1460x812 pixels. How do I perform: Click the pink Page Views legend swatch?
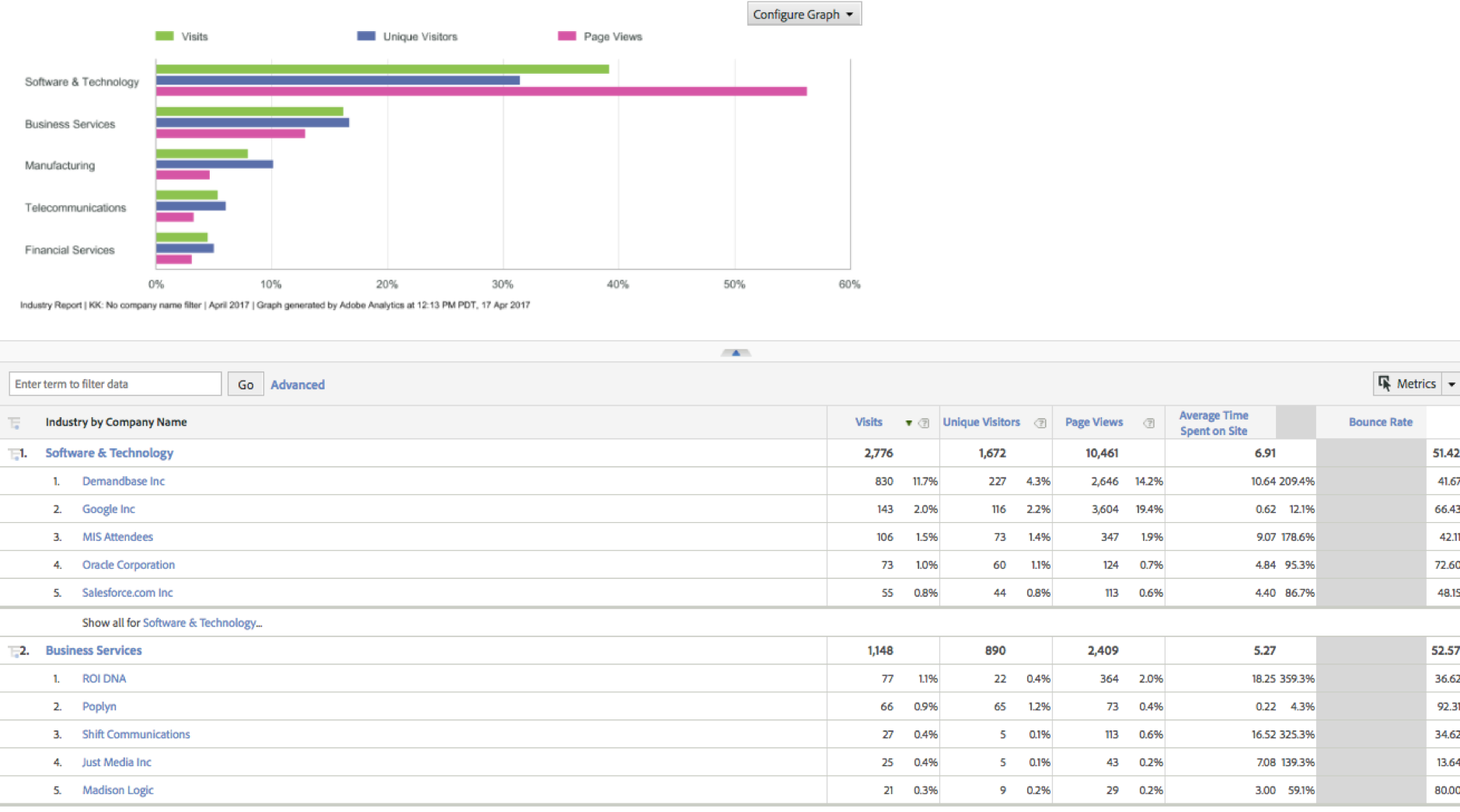click(x=566, y=36)
